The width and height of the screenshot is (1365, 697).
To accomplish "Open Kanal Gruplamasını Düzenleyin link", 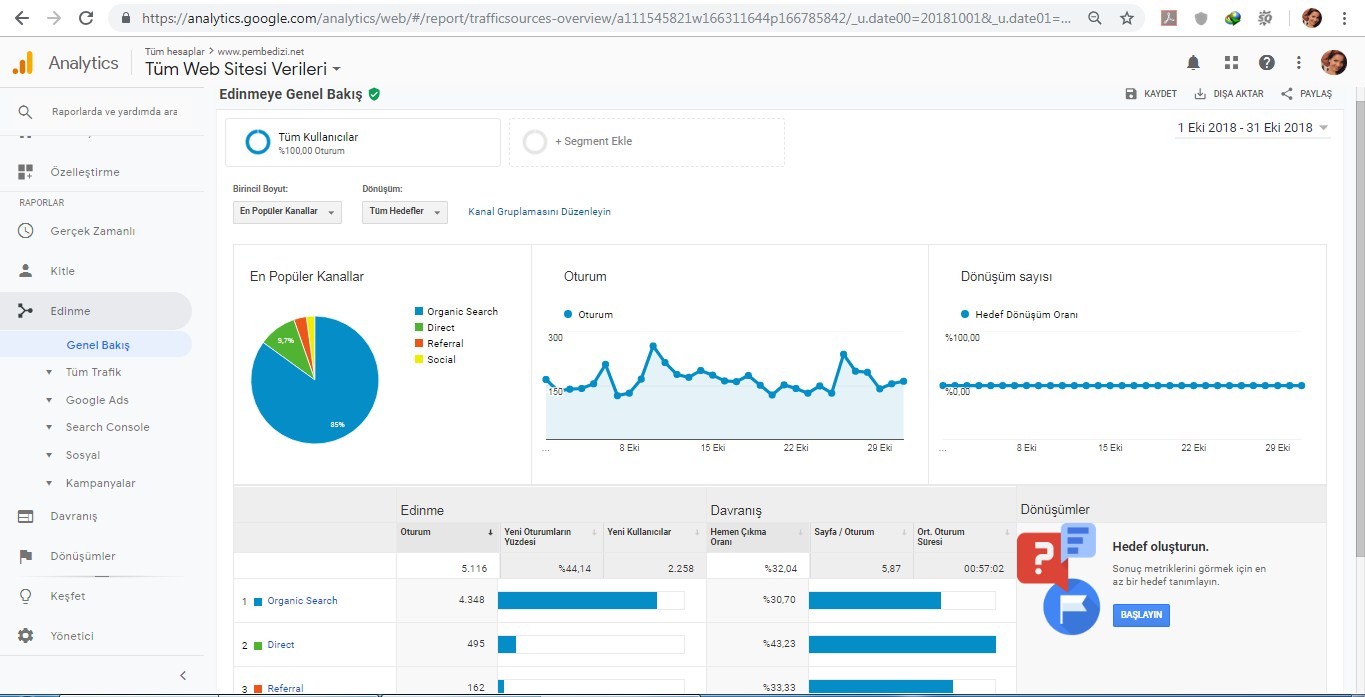I will tap(539, 212).
